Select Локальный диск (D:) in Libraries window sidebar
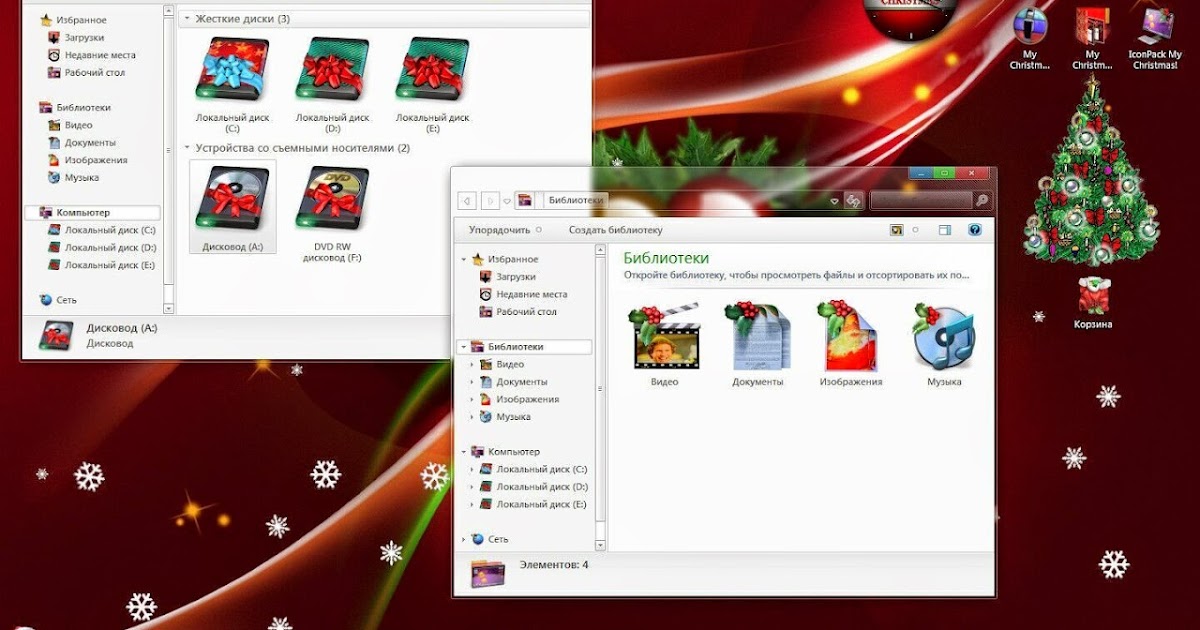Screen dimensions: 1200x630 (x=533, y=487)
